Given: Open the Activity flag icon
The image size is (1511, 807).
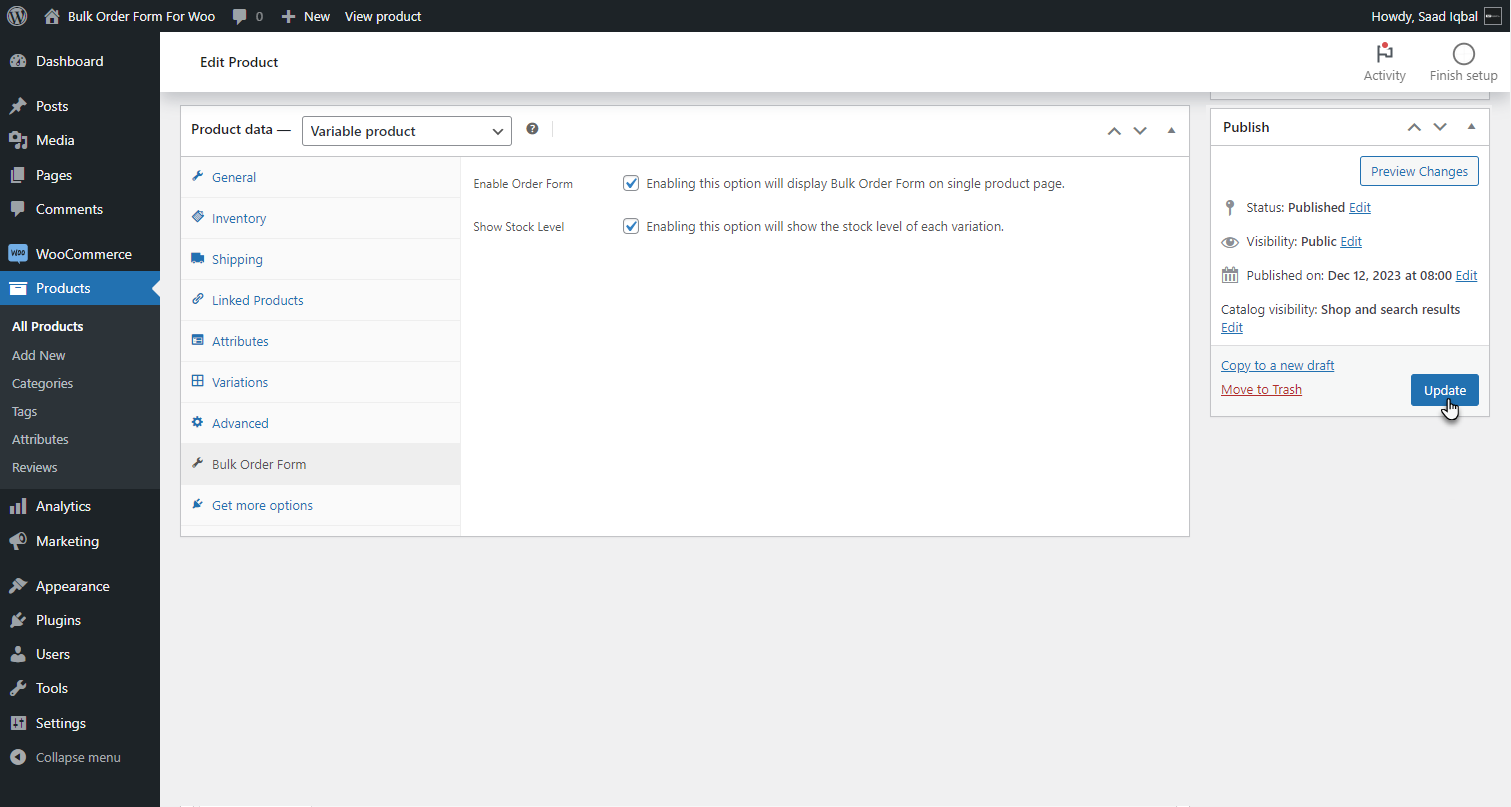Looking at the screenshot, I should point(1385,54).
